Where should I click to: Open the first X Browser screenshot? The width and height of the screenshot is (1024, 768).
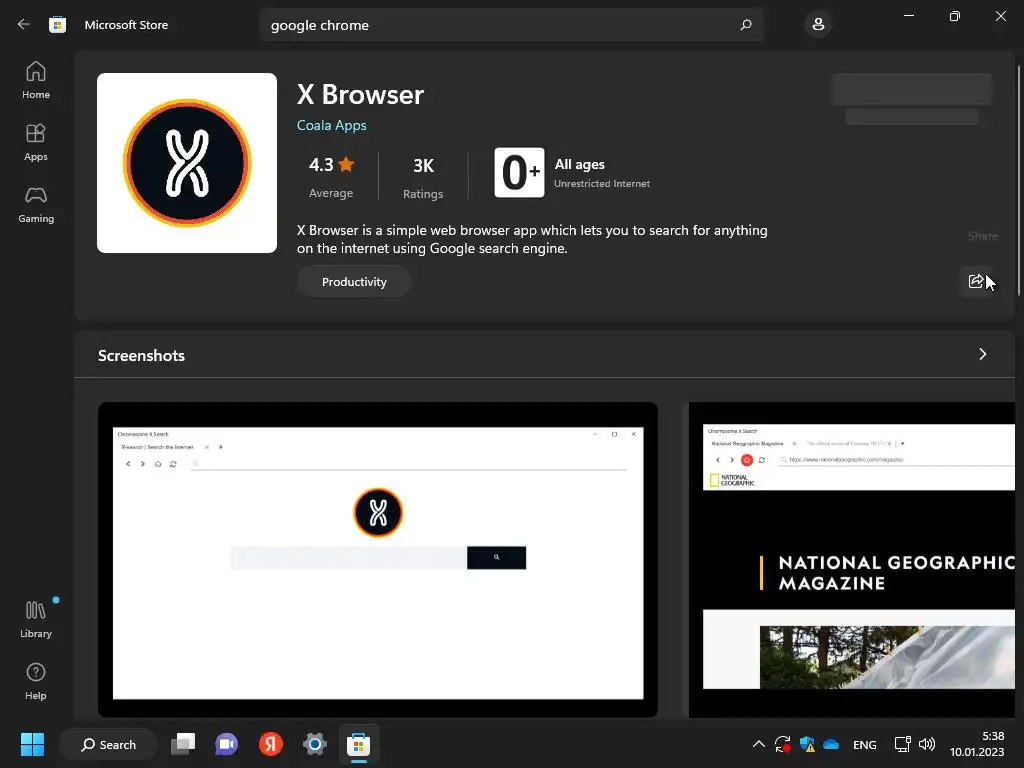coord(377,560)
